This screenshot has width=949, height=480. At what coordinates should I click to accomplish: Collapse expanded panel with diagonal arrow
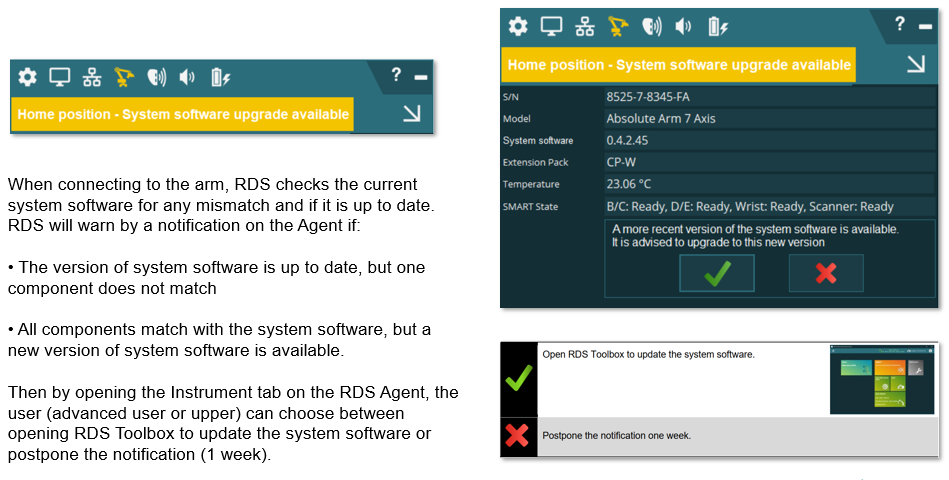pos(916,64)
